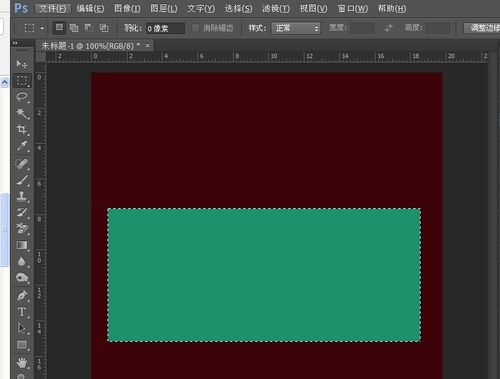This screenshot has height=379, width=500.
Task: Select the Path Selection tool
Action: [22, 328]
